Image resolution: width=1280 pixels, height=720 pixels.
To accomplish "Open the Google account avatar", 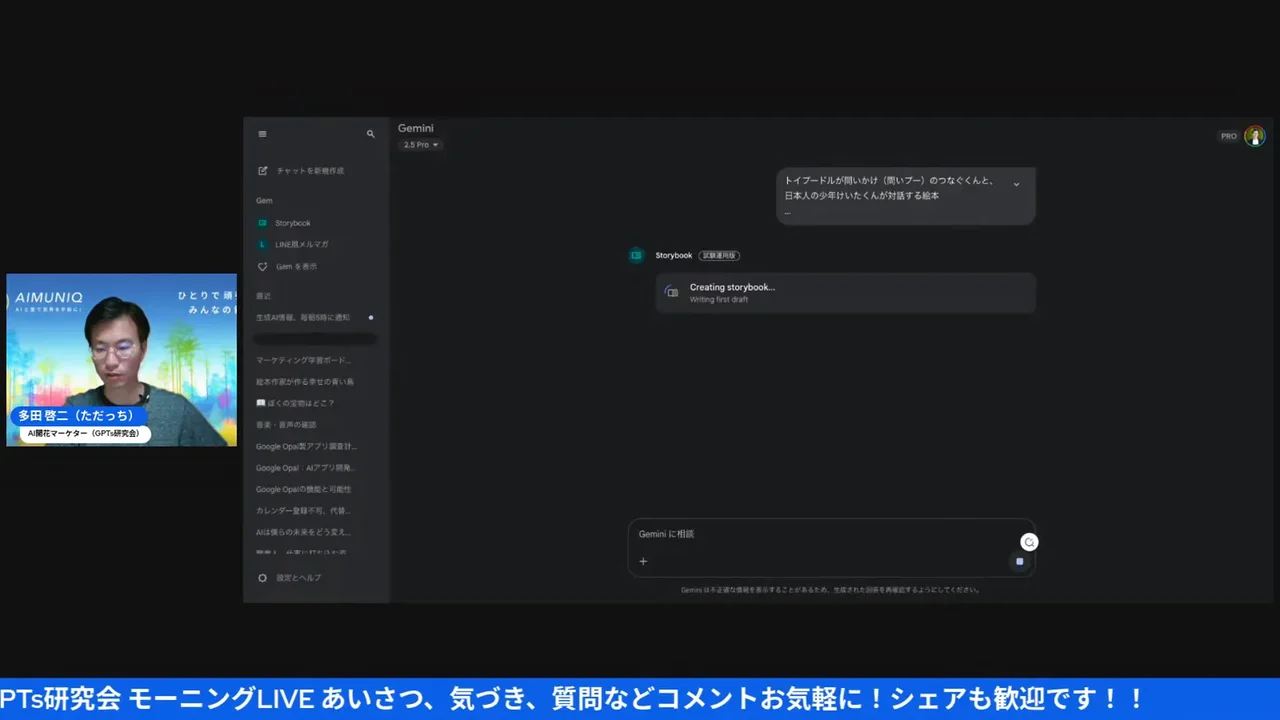I will (x=1255, y=136).
